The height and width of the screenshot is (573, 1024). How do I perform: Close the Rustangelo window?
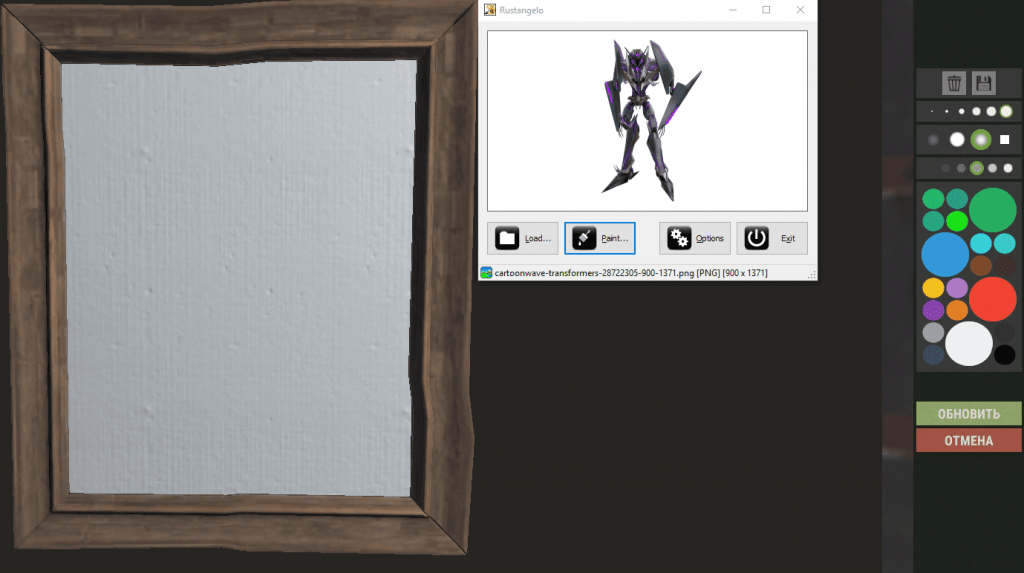(x=800, y=10)
